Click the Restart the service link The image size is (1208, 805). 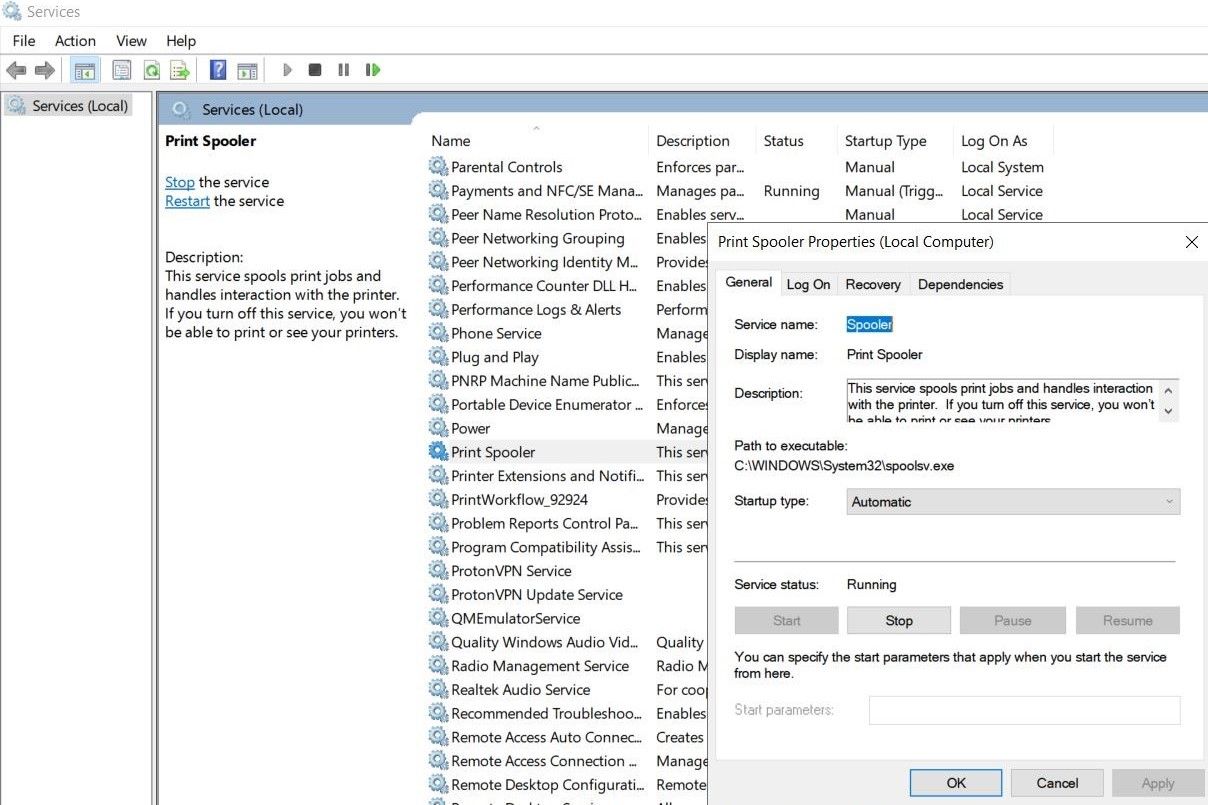(187, 201)
